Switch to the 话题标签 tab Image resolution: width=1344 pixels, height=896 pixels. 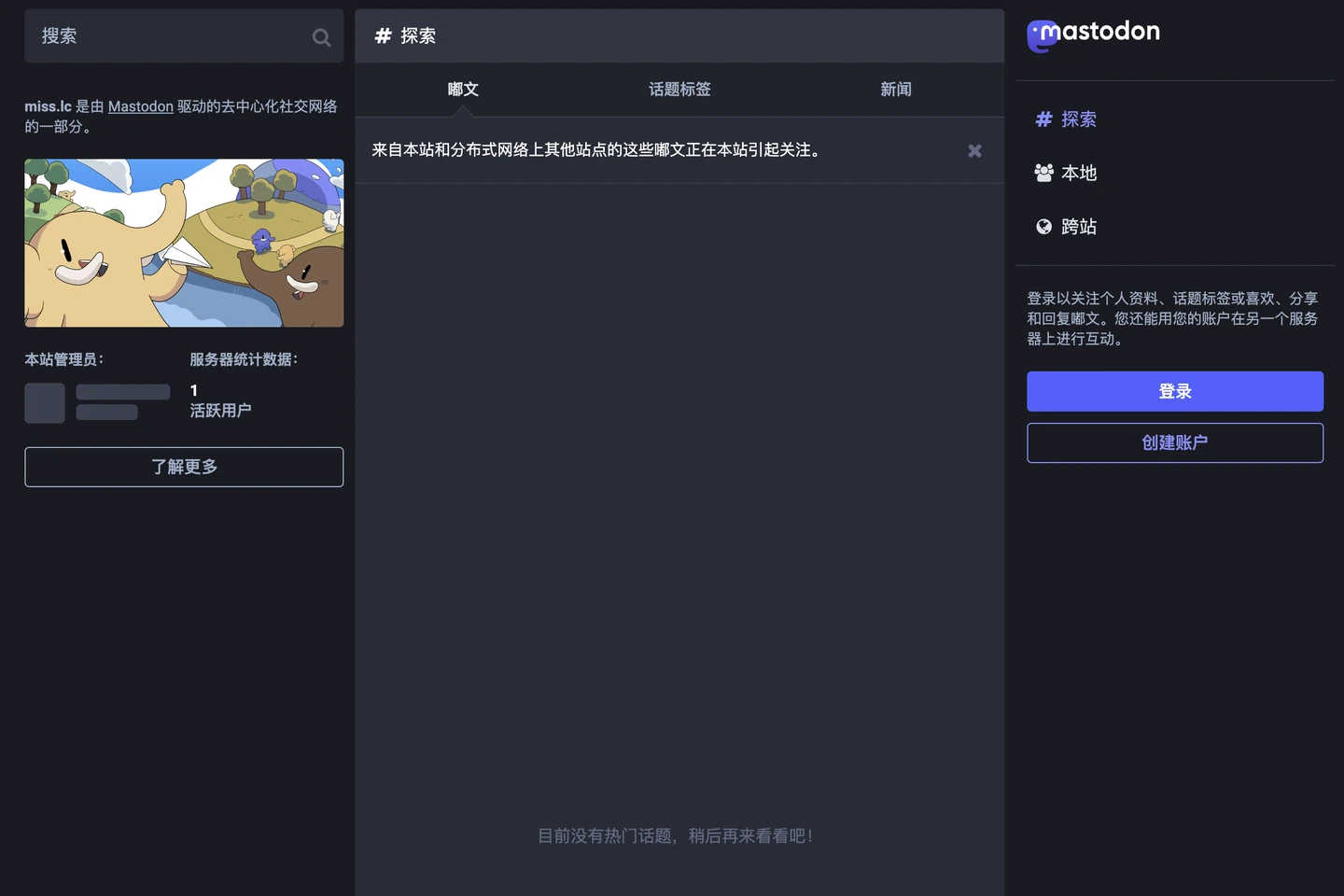(x=679, y=90)
